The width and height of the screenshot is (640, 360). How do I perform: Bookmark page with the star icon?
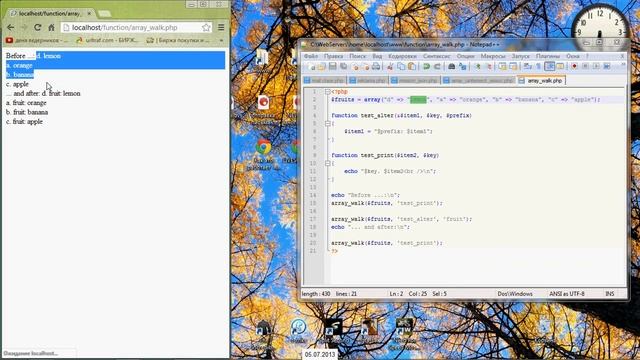pyautogui.click(x=206, y=27)
